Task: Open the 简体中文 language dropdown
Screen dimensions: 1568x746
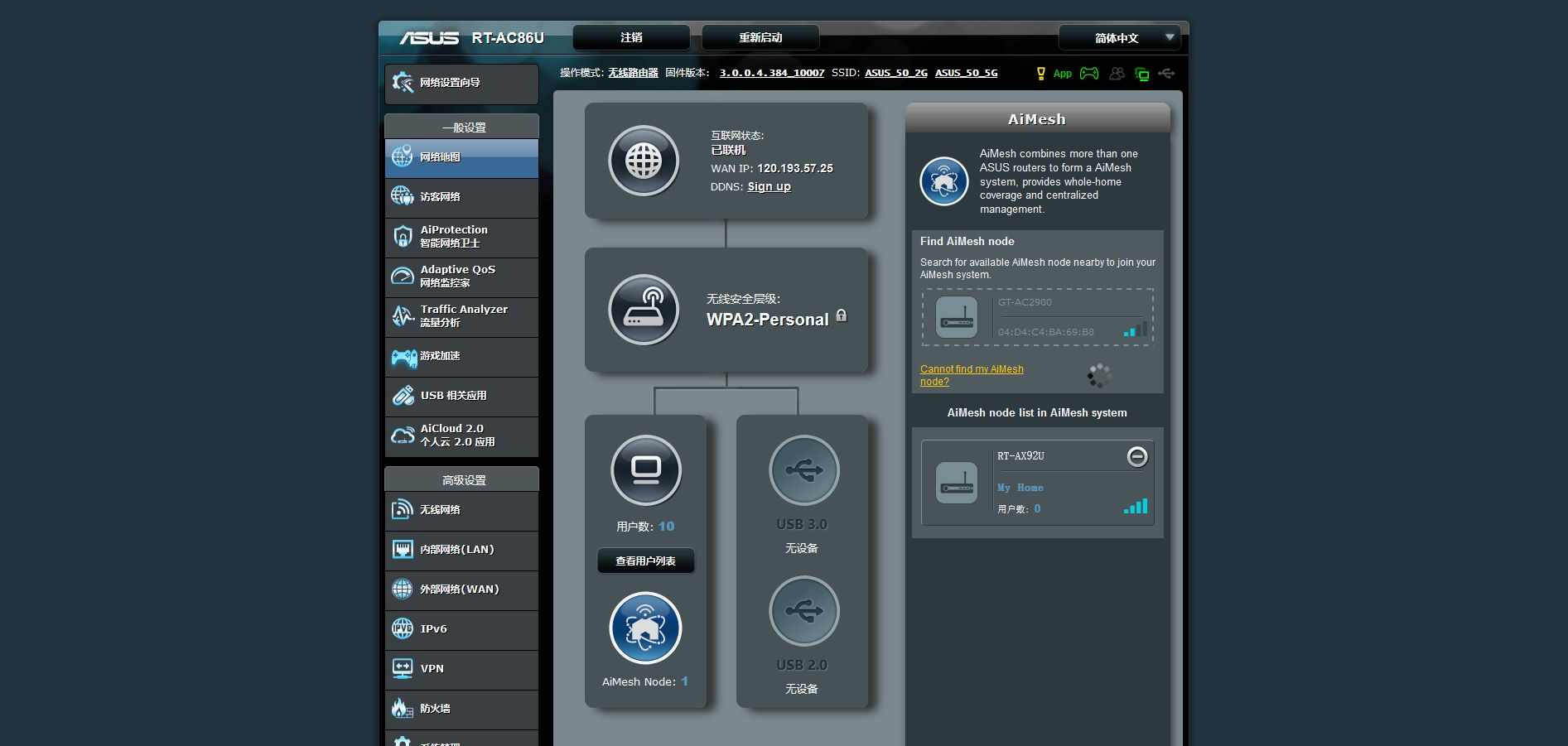Action: point(1119,37)
